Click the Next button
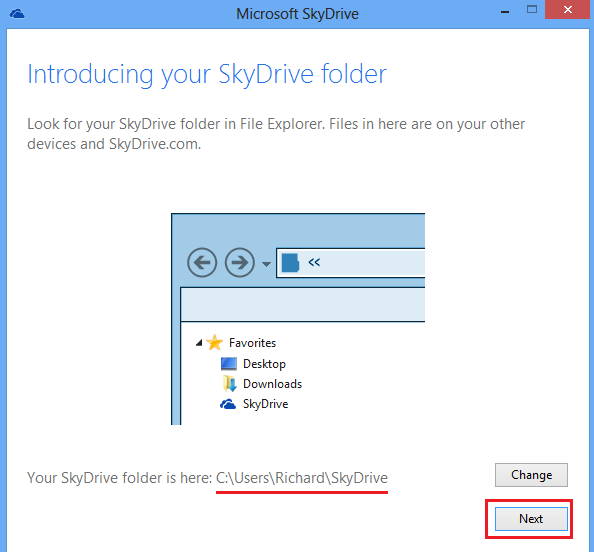Image resolution: width=594 pixels, height=552 pixels. [x=531, y=519]
